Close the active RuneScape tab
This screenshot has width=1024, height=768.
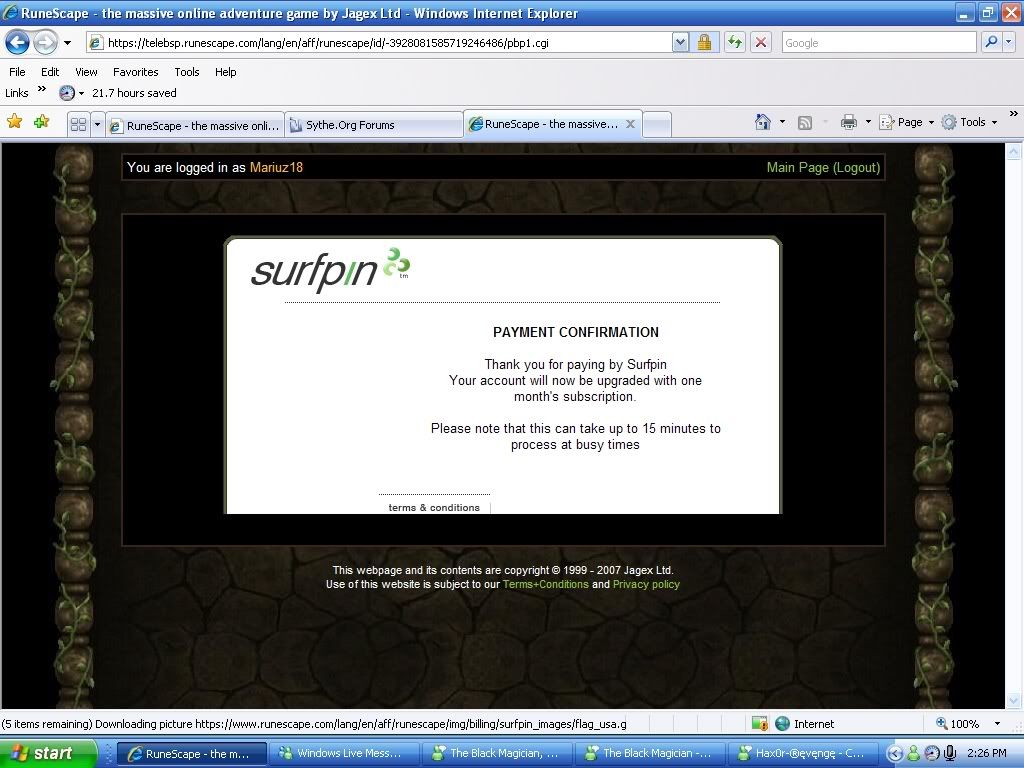[630, 124]
